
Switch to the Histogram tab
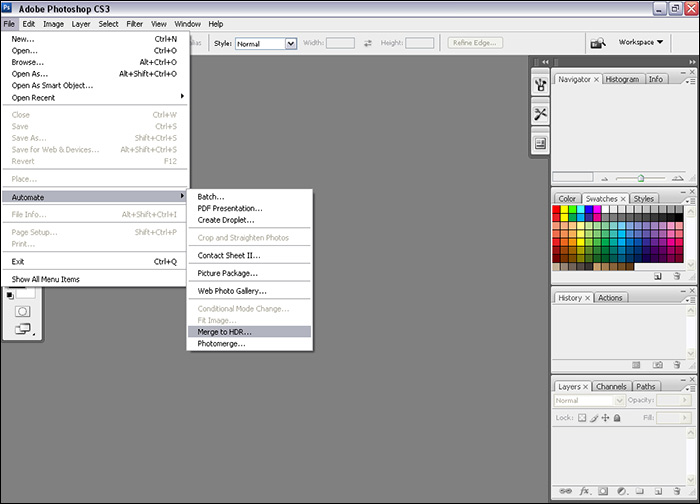[622, 79]
